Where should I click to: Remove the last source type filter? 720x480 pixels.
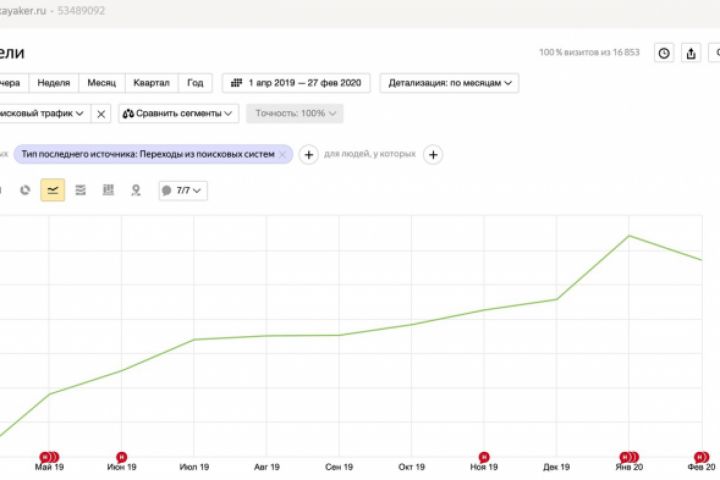(x=283, y=155)
